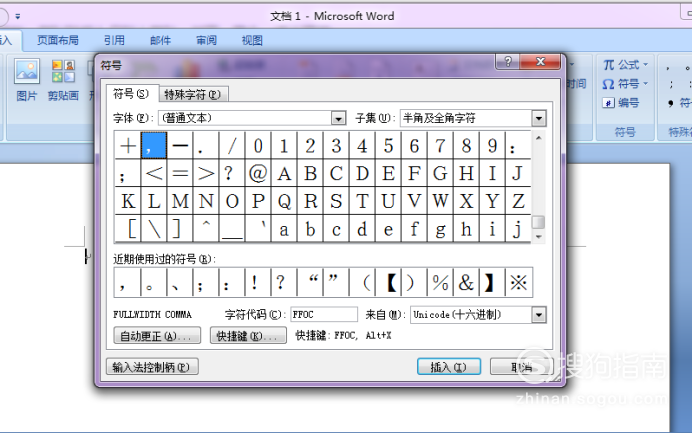Screen dimensions: 692x433
Task: Open the 公式 (Equation) ribbon dropdown
Action: [624, 64]
